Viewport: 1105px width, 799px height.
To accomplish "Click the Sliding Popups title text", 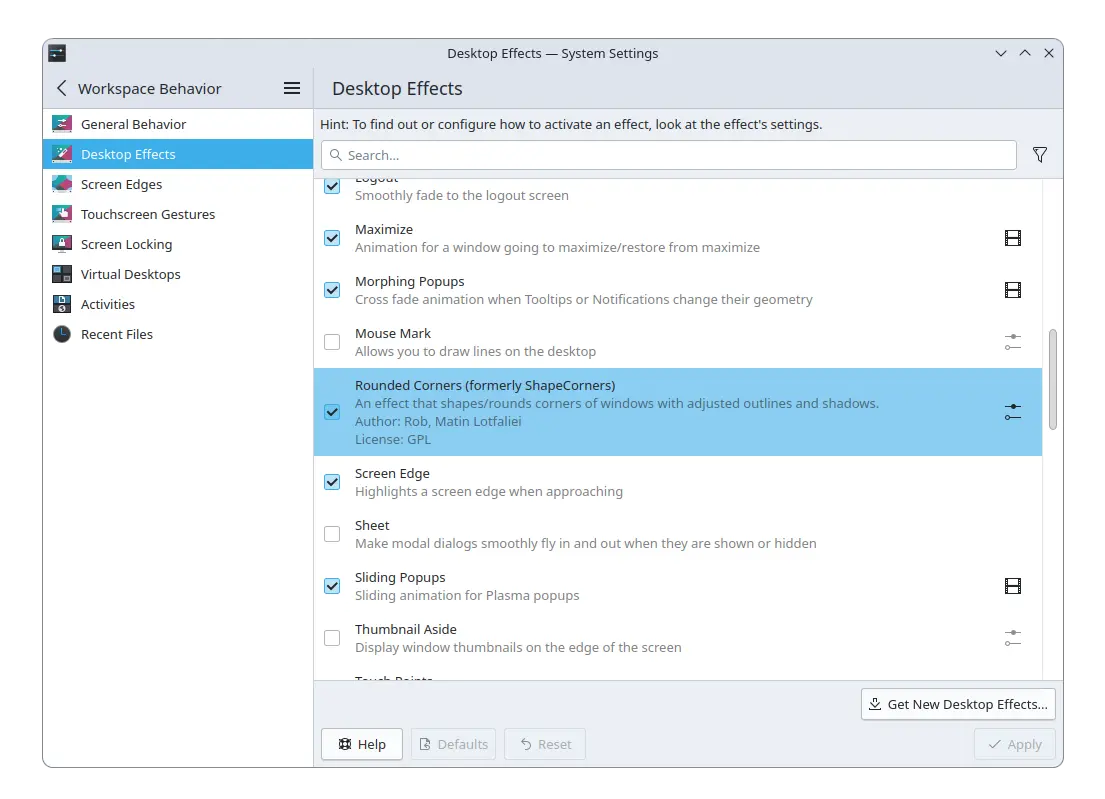I will pyautogui.click(x=400, y=577).
